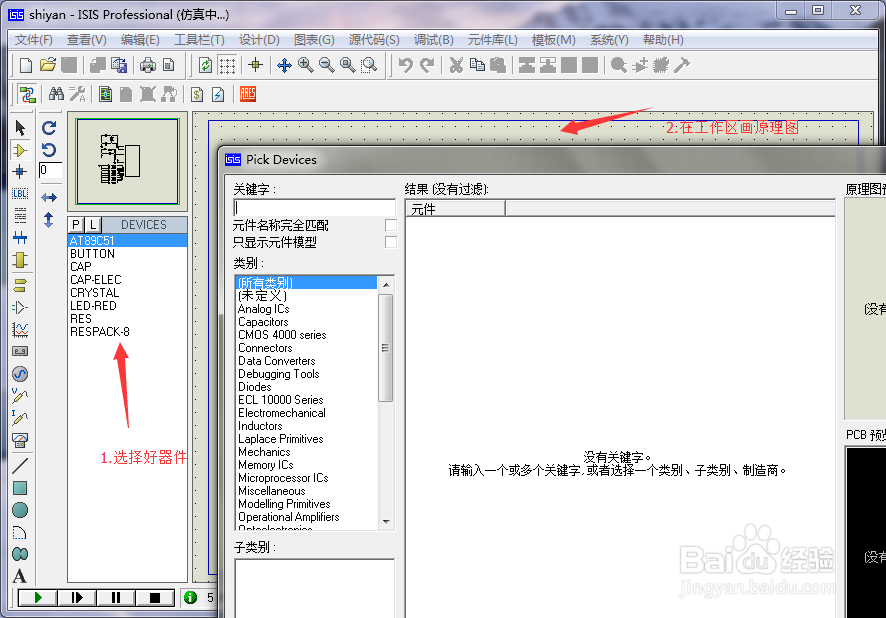Image resolution: width=886 pixels, height=618 pixels.
Task: Open the 文件(F) menu
Action: tap(34, 40)
